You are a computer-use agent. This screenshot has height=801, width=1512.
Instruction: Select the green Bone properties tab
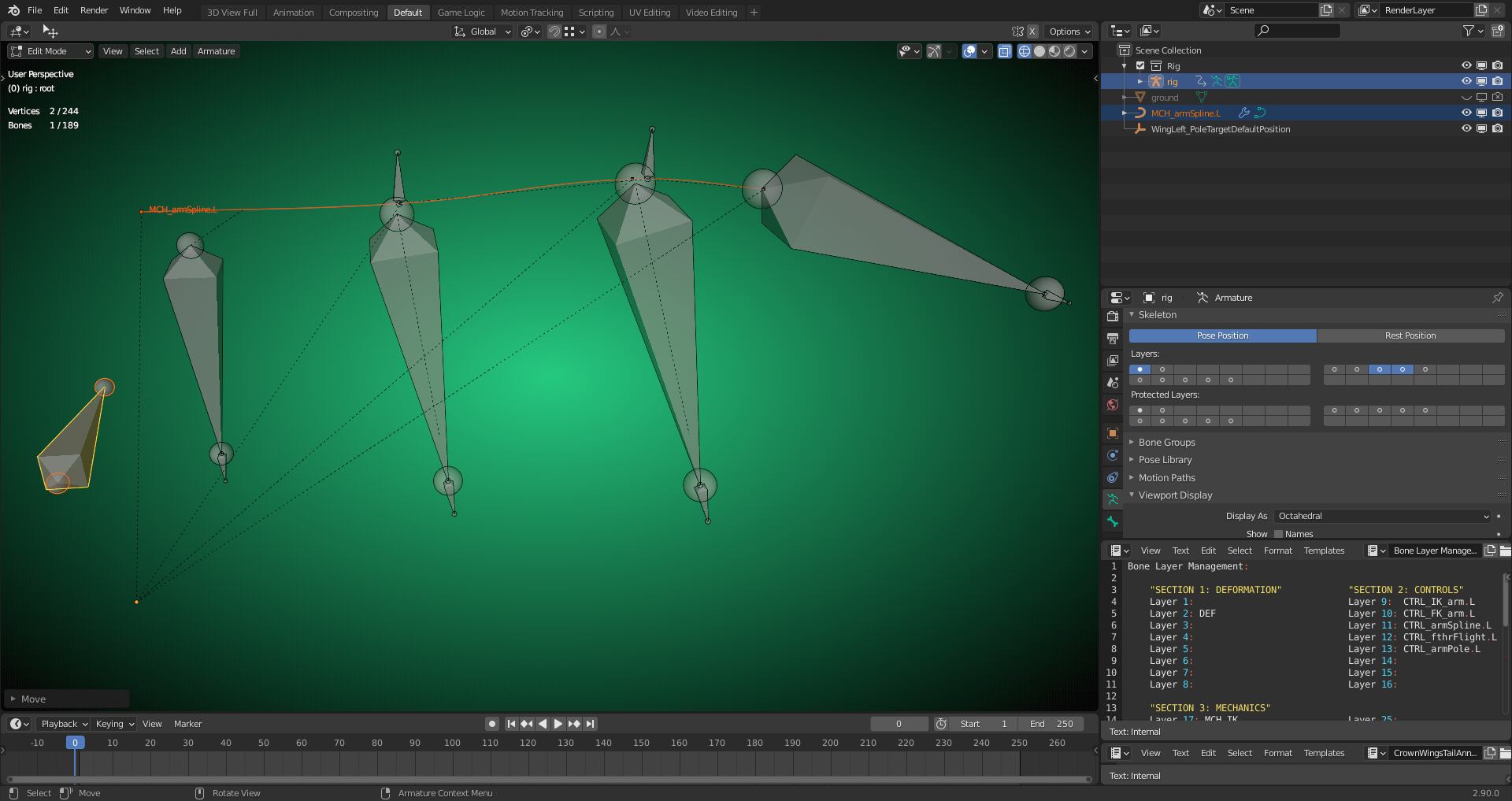coord(1113,521)
